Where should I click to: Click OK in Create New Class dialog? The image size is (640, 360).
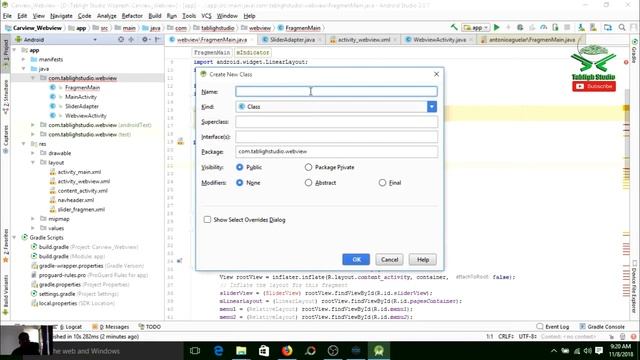click(x=356, y=260)
